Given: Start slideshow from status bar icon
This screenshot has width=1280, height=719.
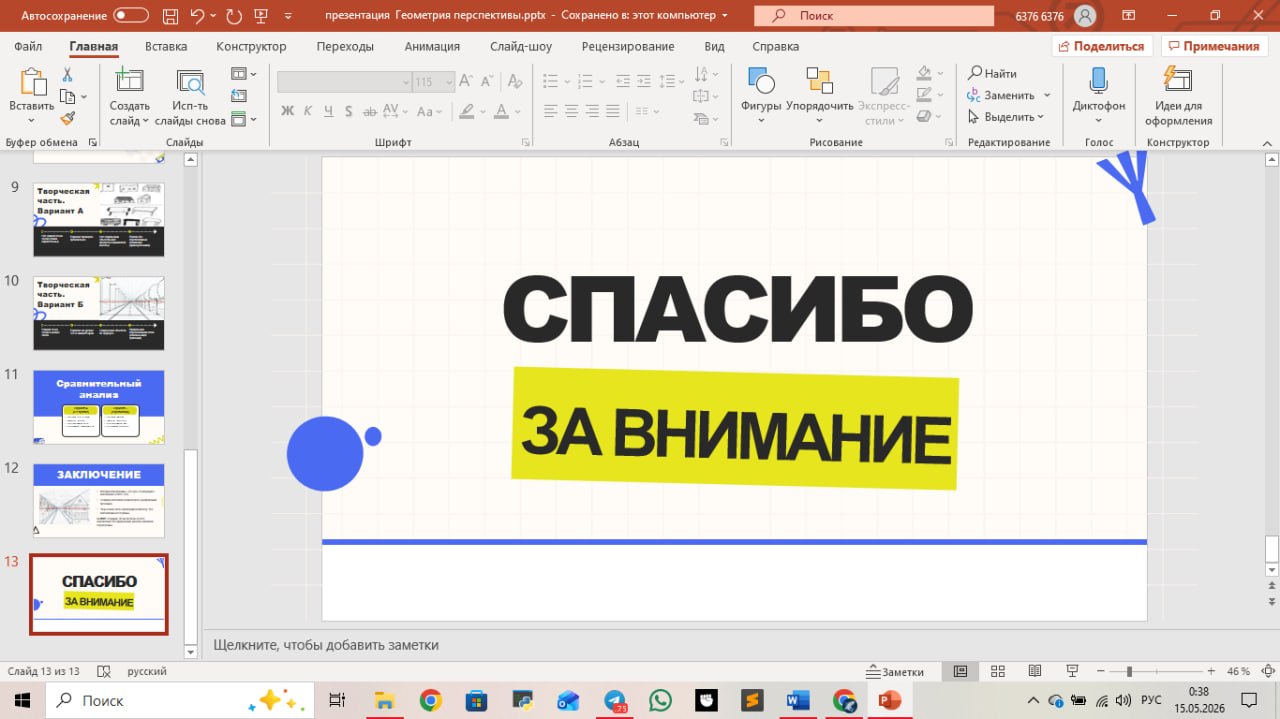Looking at the screenshot, I should click(x=1072, y=671).
